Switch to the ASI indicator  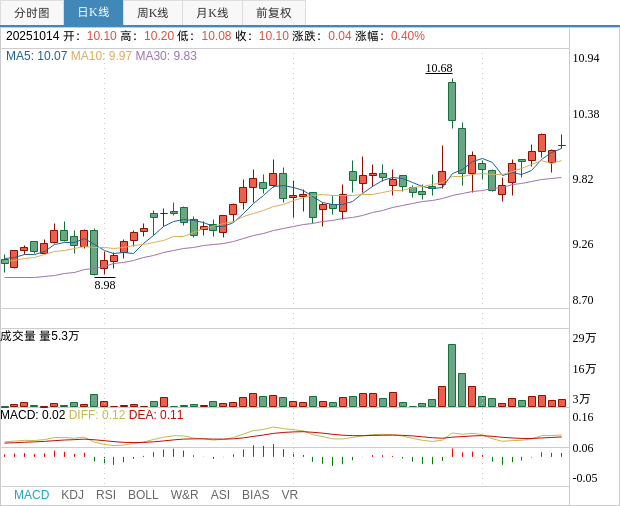(220, 495)
